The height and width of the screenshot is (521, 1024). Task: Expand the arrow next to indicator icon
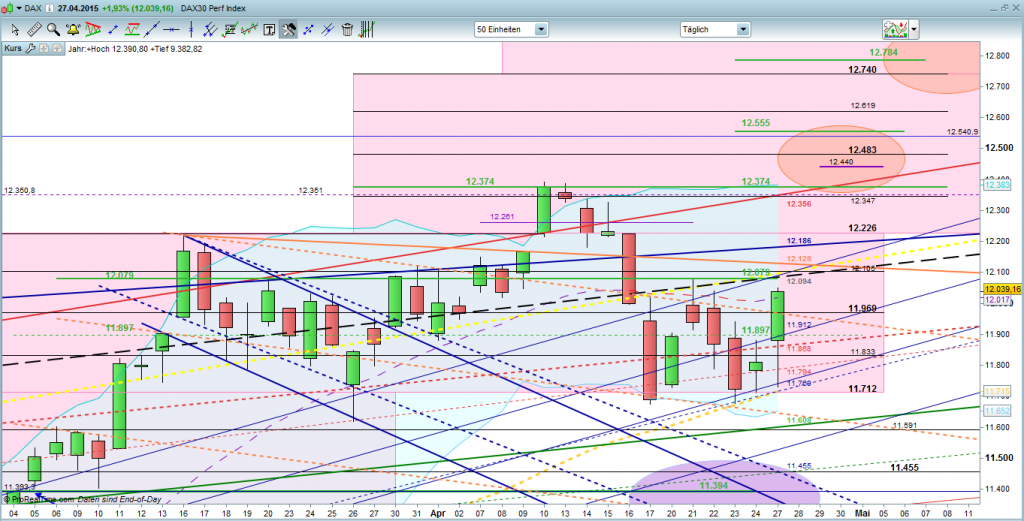click(914, 29)
